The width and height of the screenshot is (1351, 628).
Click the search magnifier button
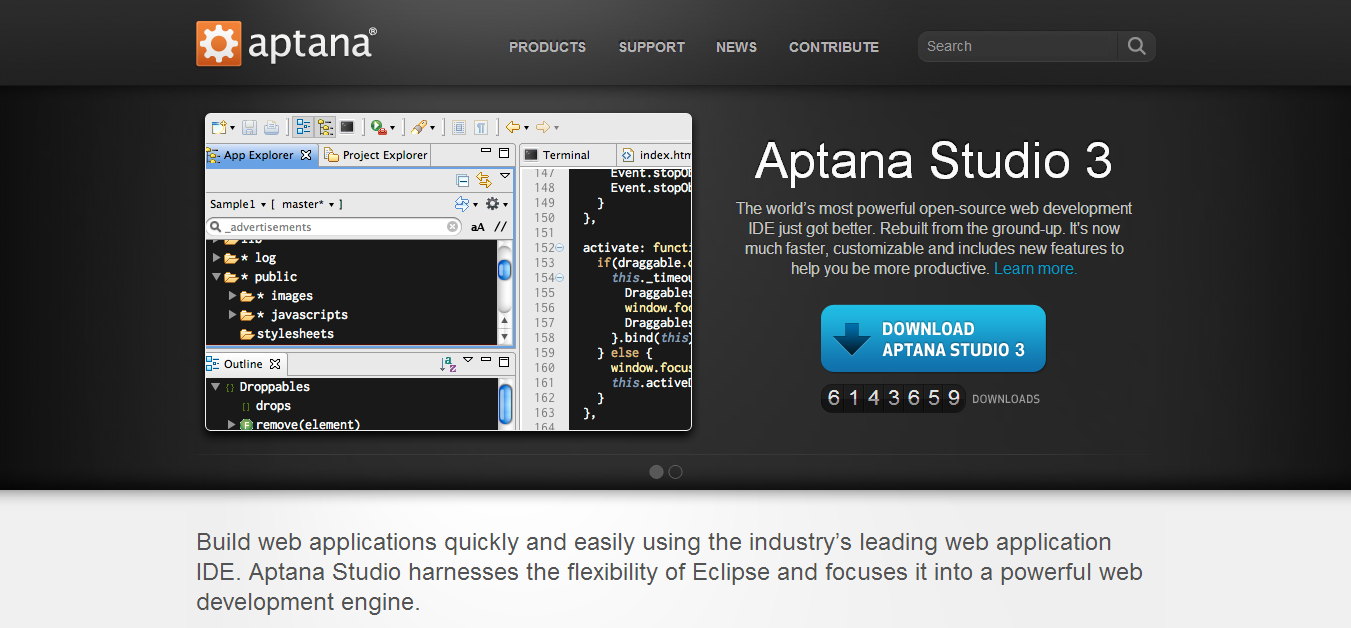pyautogui.click(x=1137, y=46)
